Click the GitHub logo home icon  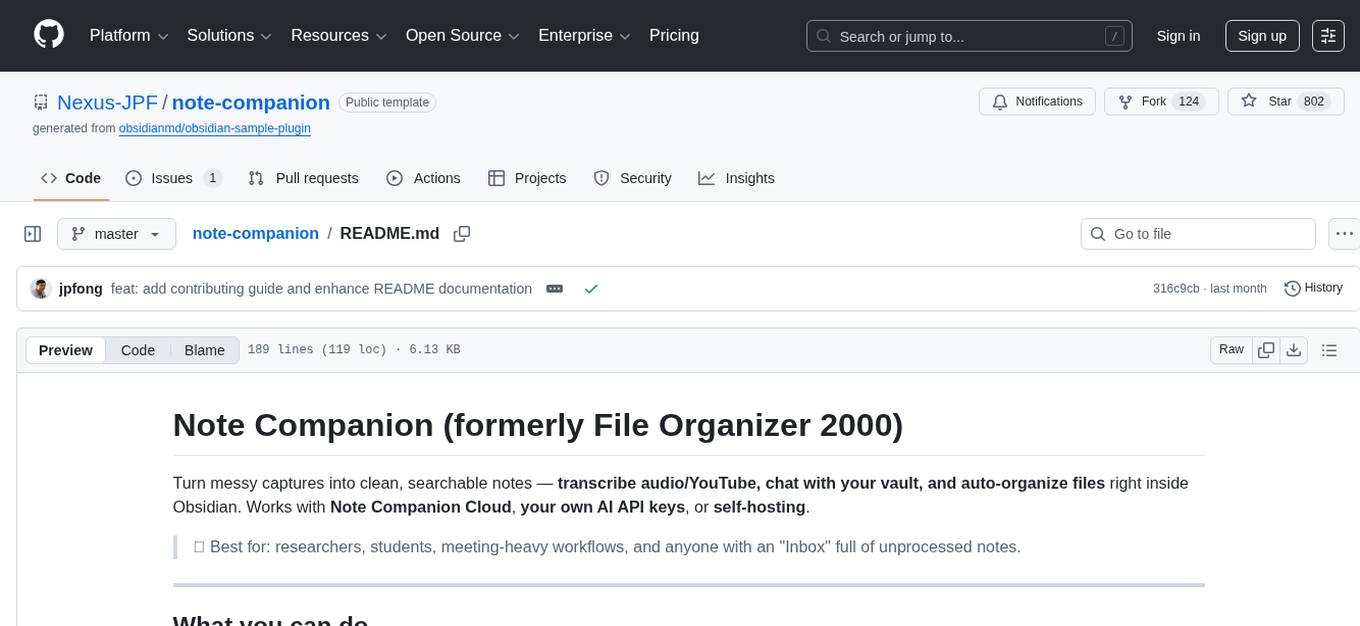coord(48,35)
